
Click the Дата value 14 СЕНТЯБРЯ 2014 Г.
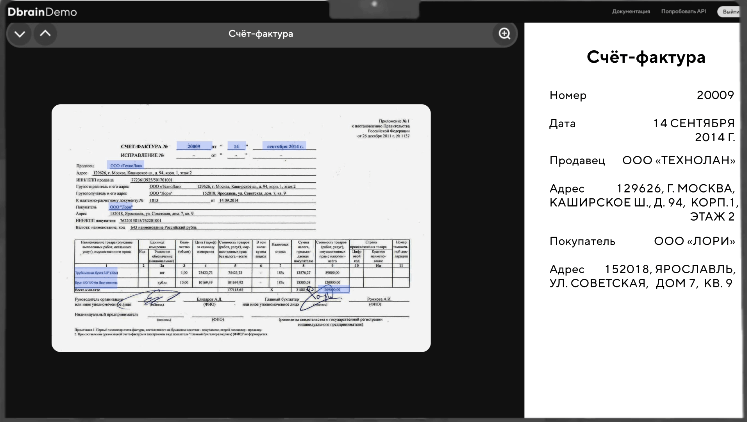[694, 131]
